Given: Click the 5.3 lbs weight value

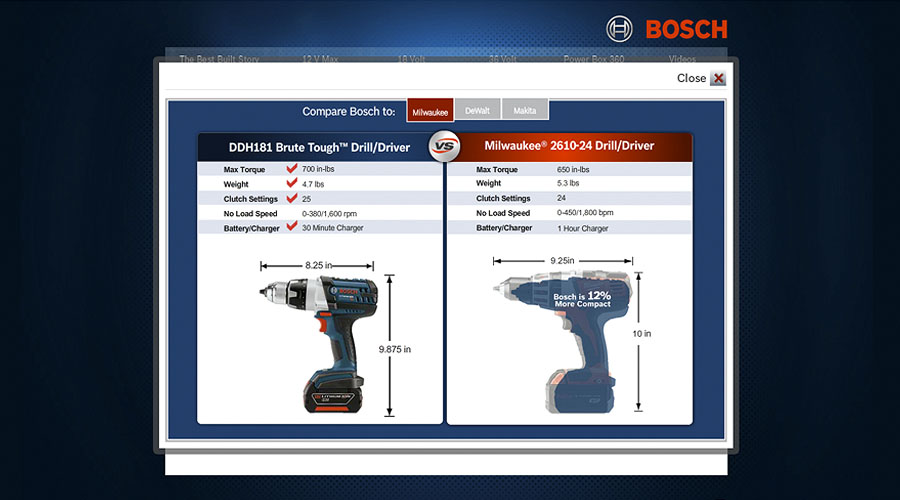Looking at the screenshot, I should (x=568, y=183).
